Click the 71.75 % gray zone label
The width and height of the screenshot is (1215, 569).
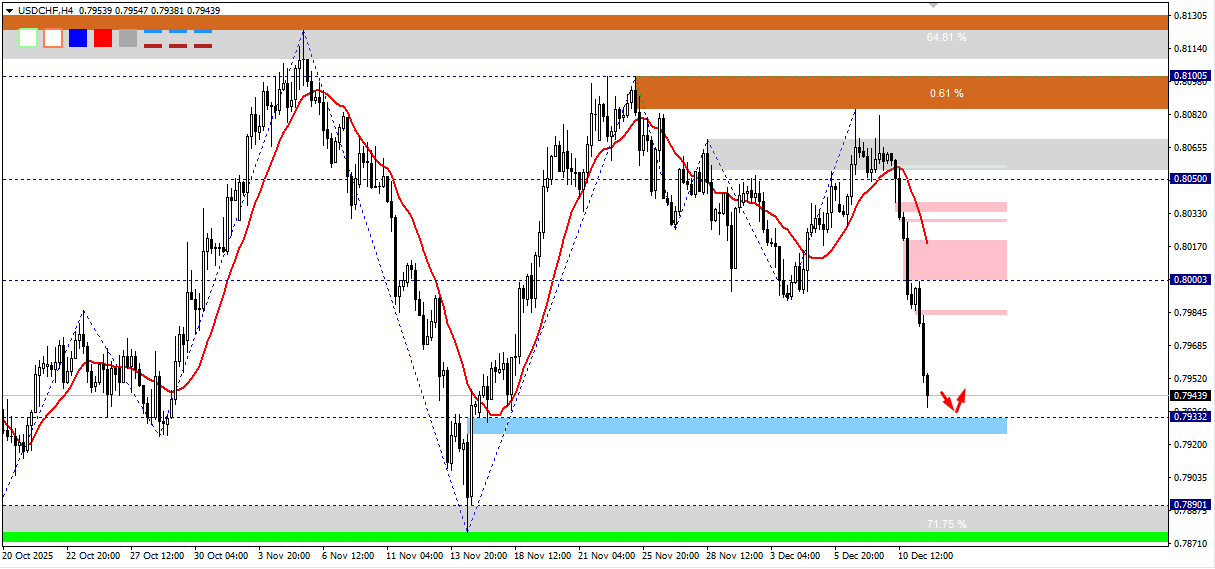click(947, 524)
